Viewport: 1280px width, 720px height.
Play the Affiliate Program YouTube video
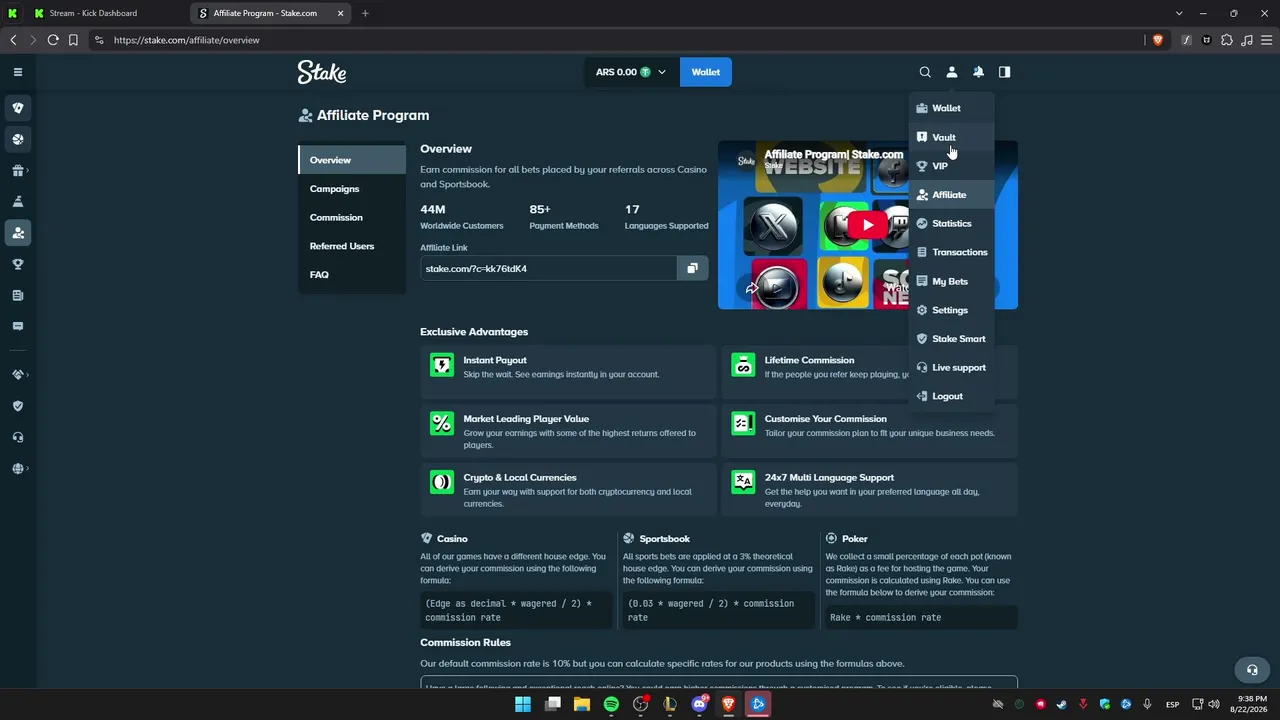tap(867, 225)
